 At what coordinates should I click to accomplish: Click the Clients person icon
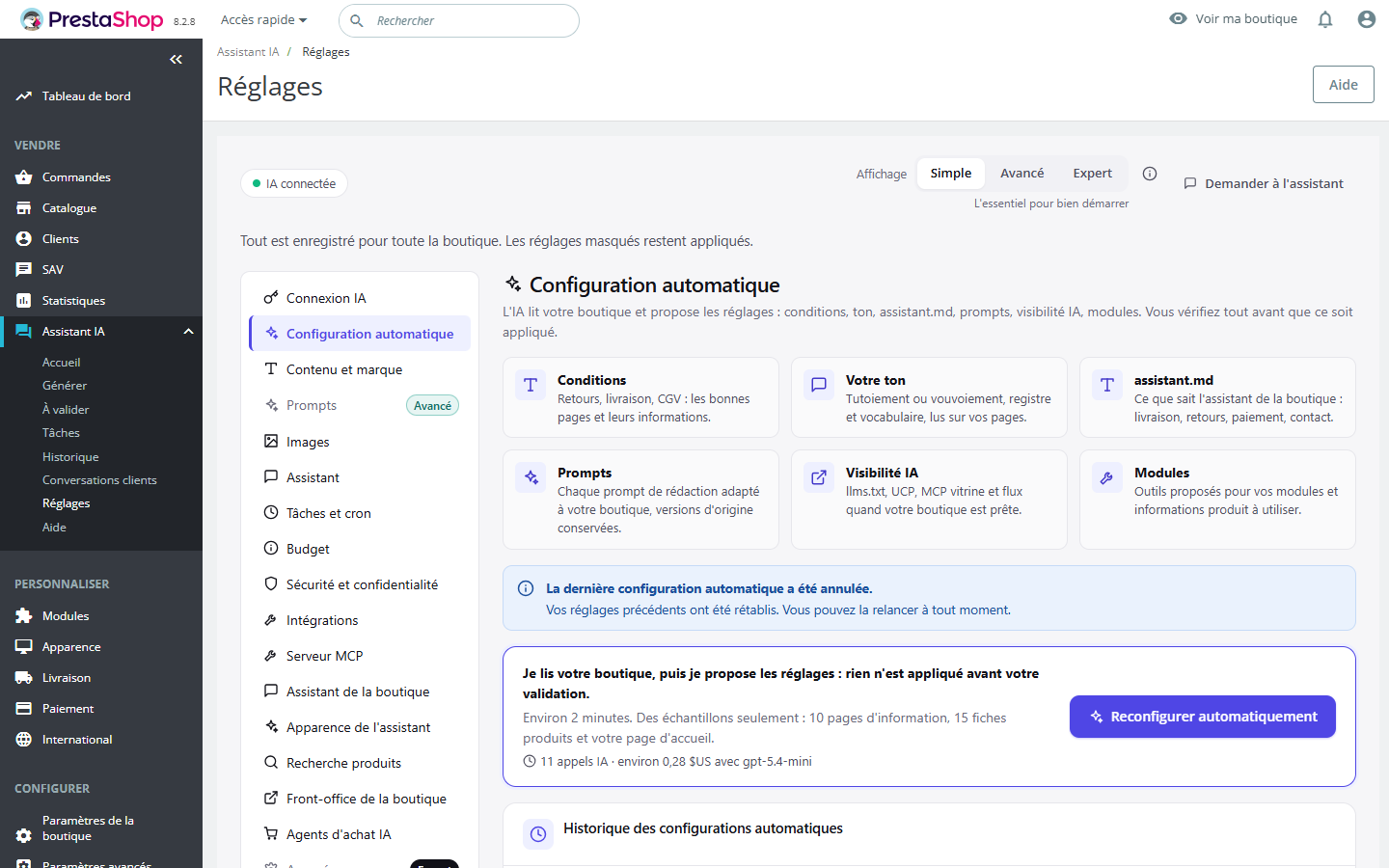pyautogui.click(x=24, y=239)
